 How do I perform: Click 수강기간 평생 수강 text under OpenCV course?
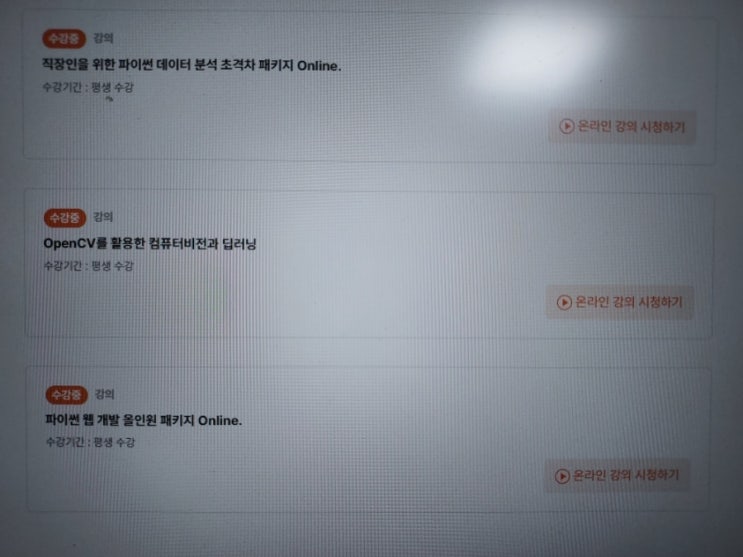tap(89, 265)
